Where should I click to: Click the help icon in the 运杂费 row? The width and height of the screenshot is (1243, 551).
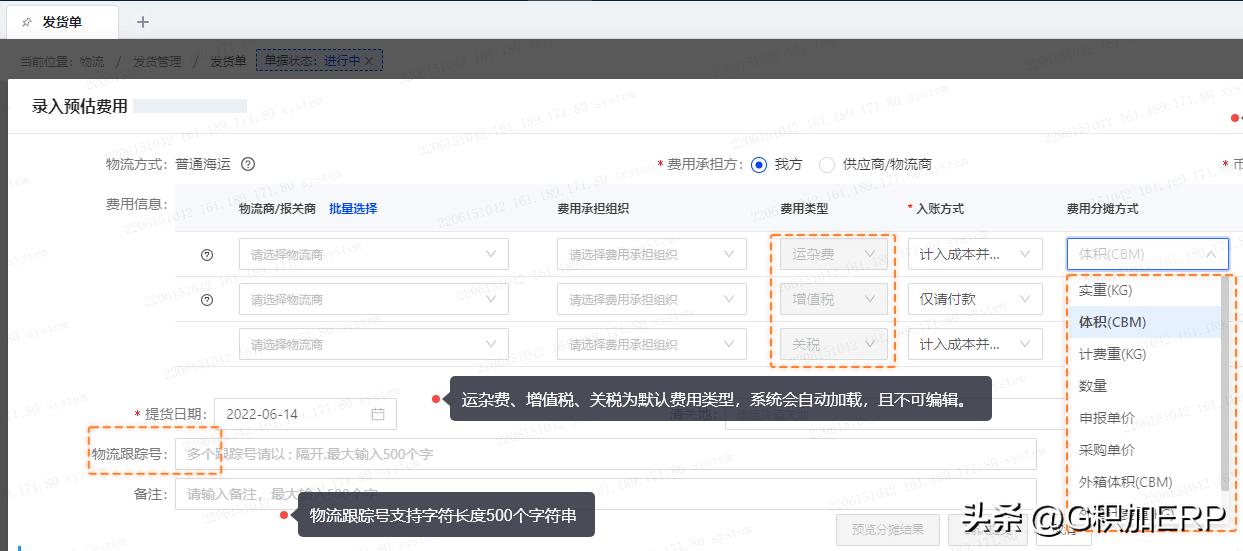tap(207, 255)
